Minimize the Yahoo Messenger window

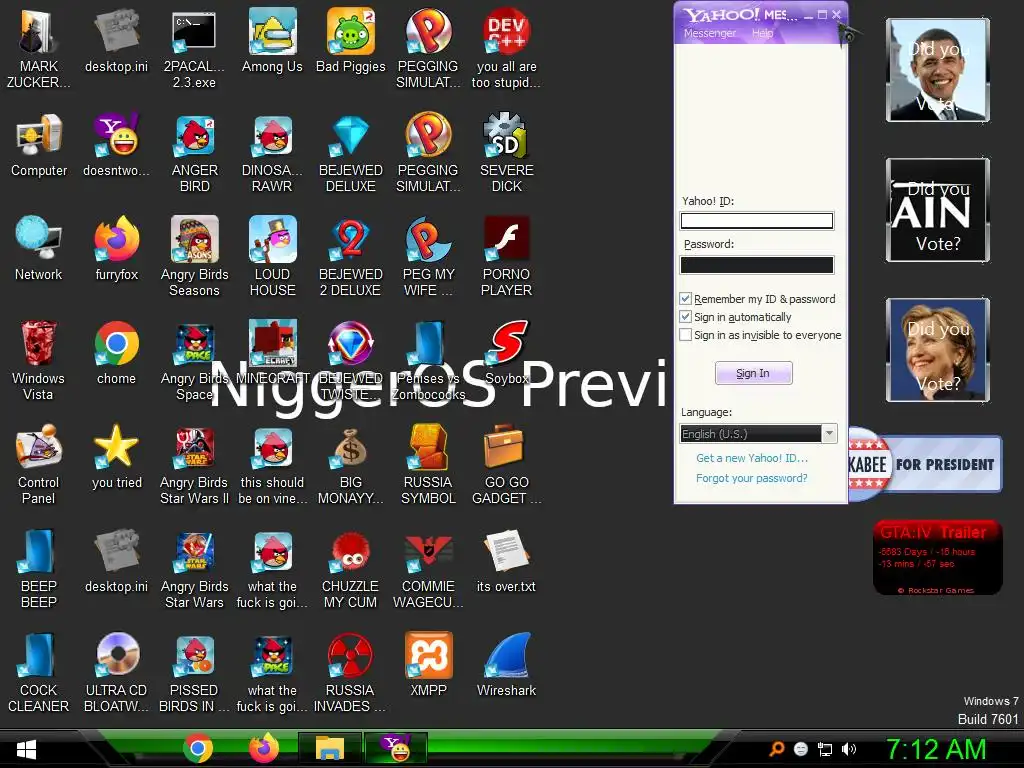pyautogui.click(x=808, y=15)
